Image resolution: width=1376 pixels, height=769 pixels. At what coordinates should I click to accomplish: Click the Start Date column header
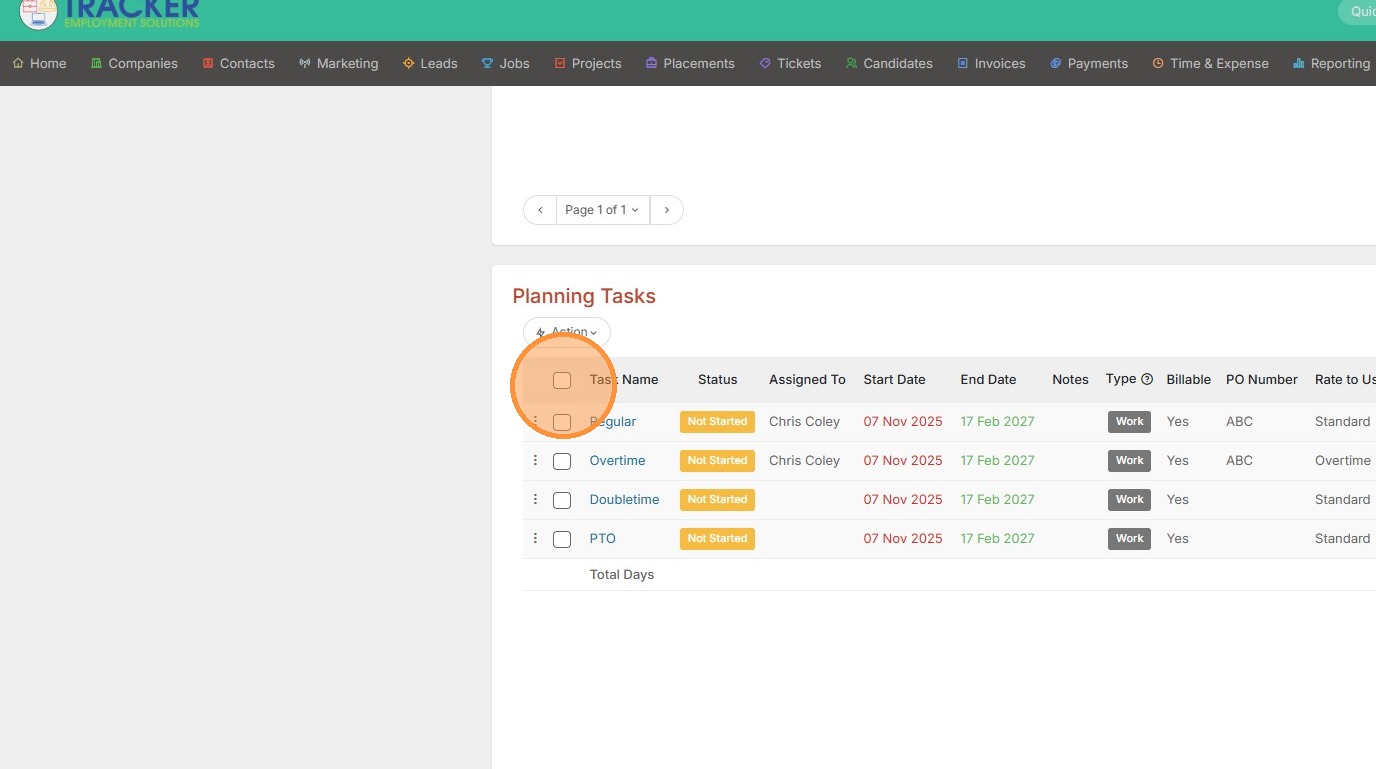pos(894,379)
